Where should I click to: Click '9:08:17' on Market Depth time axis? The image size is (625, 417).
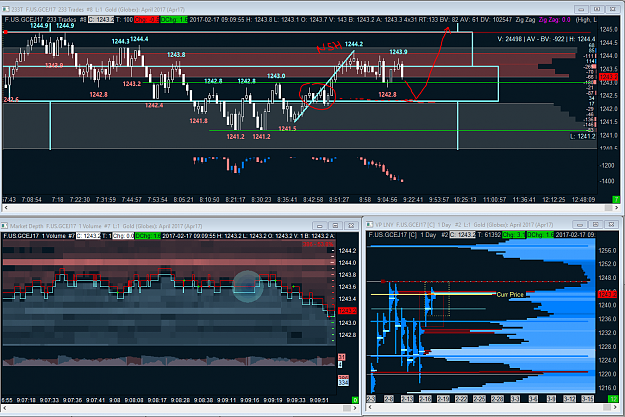pyautogui.click(x=157, y=400)
